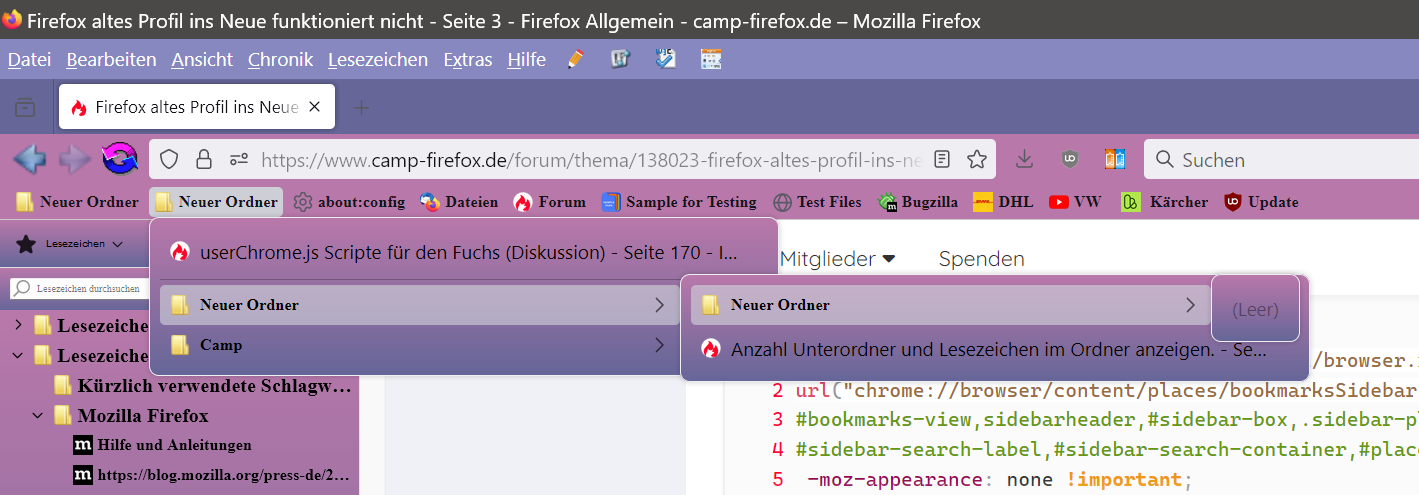Open the new tab plus button
1419x495 pixels.
[362, 108]
